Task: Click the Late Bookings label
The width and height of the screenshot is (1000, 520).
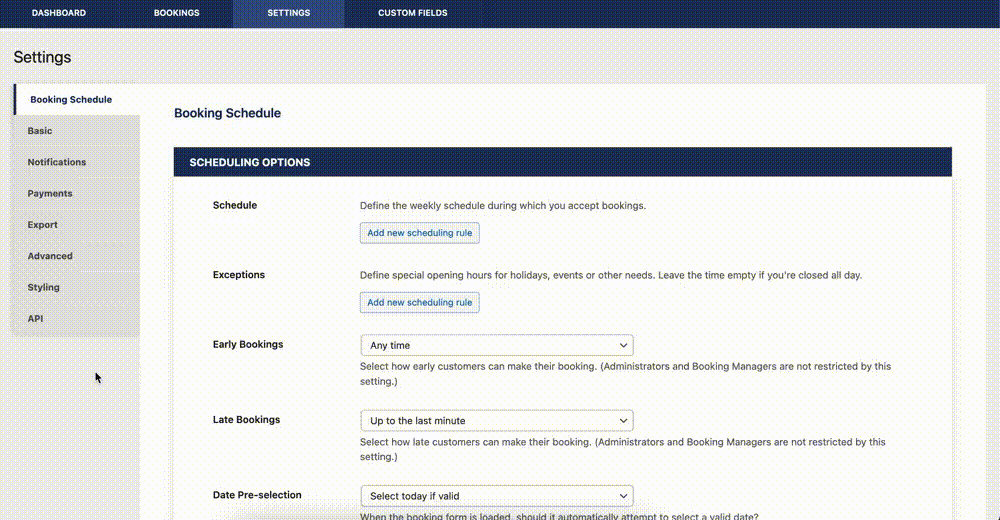Action: (246, 419)
